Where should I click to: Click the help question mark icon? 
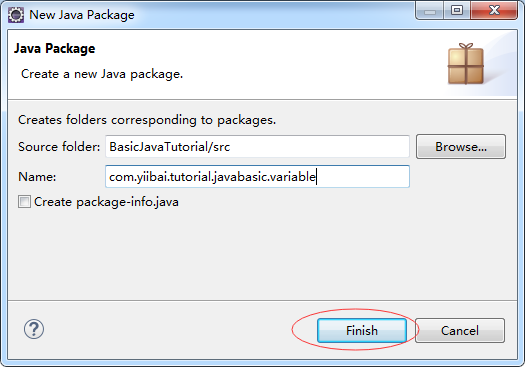tap(34, 329)
